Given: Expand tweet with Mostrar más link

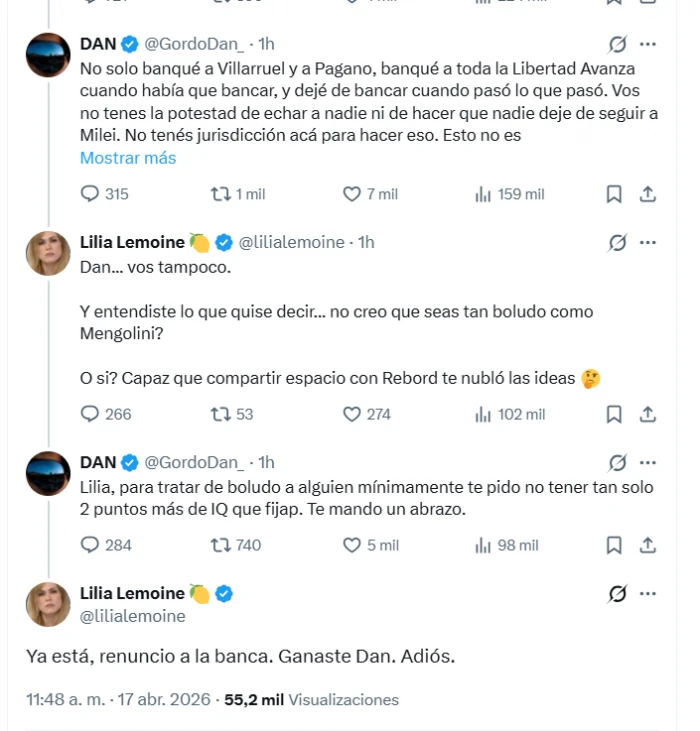Looking at the screenshot, I should coord(127,158).
